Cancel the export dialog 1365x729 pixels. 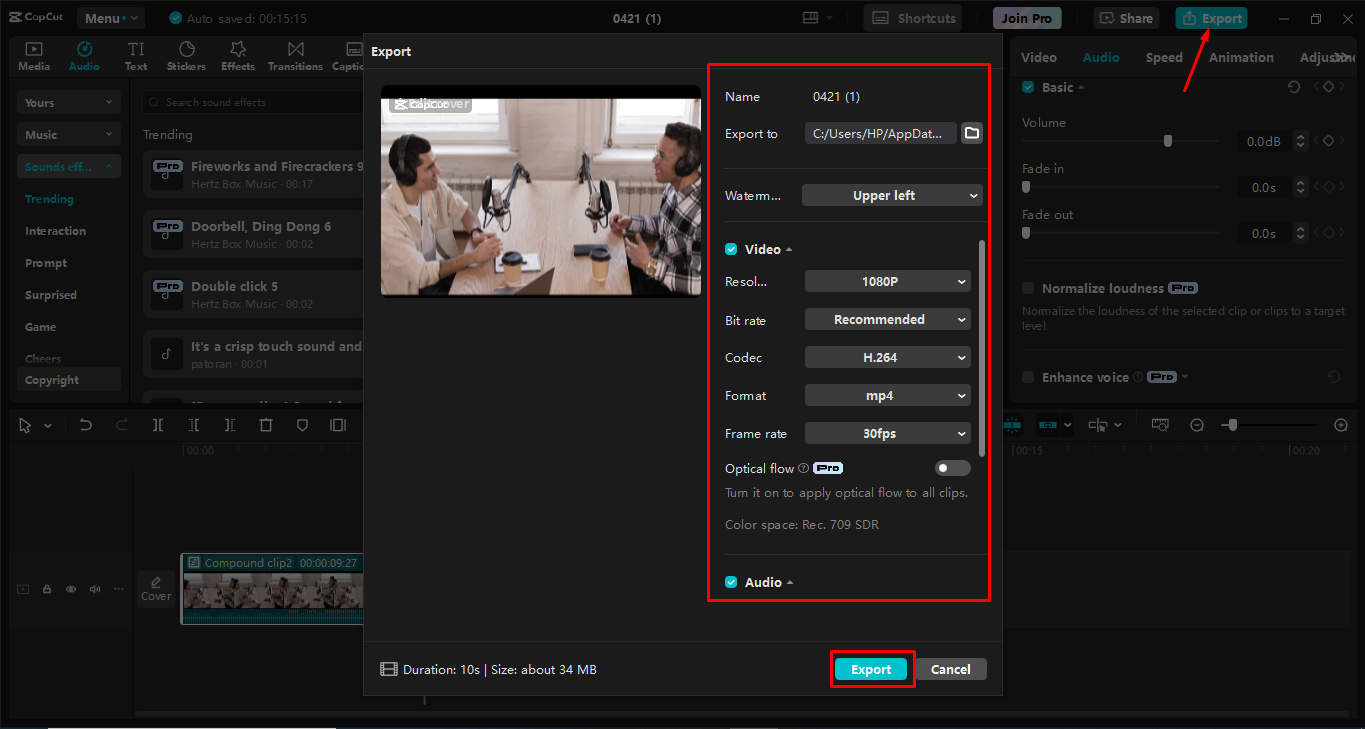tap(949, 669)
